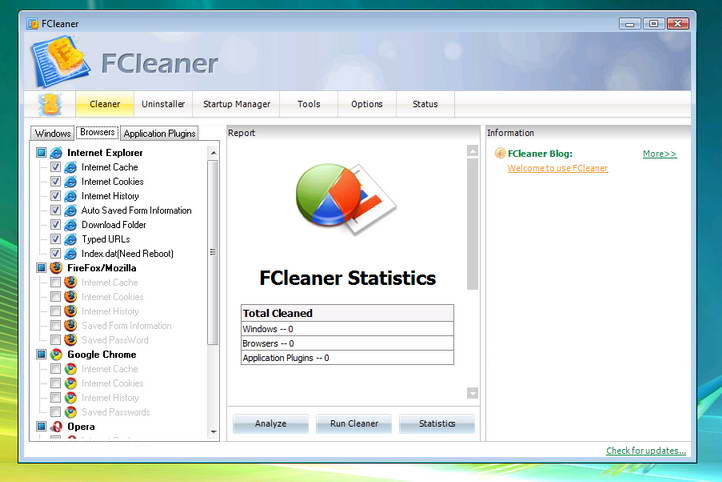Click the tree list scrollbar thumb
This screenshot has height=482, width=722.
tap(213, 252)
